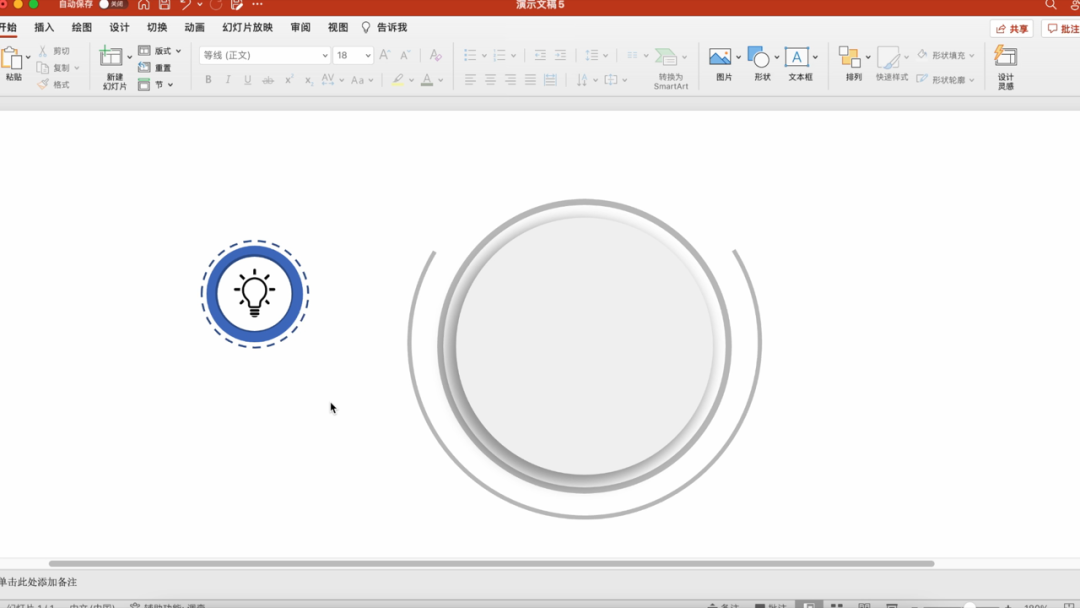
Task: Toggle Strikethrough formatting
Action: (x=268, y=80)
